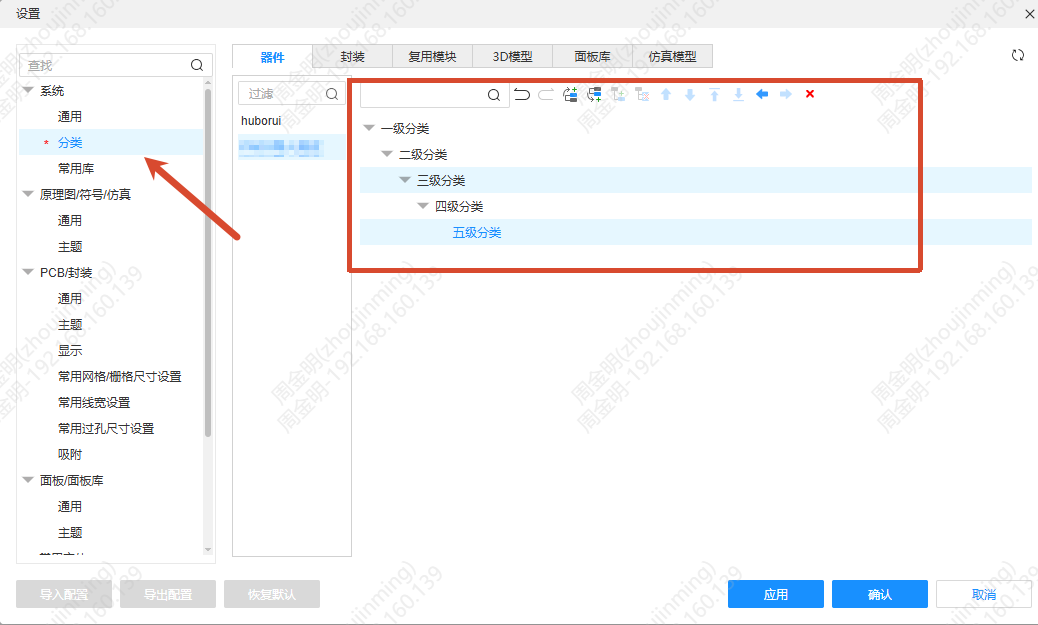Image resolution: width=1038 pixels, height=625 pixels.
Task: Open the 3D模型 tab
Action: tap(512, 57)
